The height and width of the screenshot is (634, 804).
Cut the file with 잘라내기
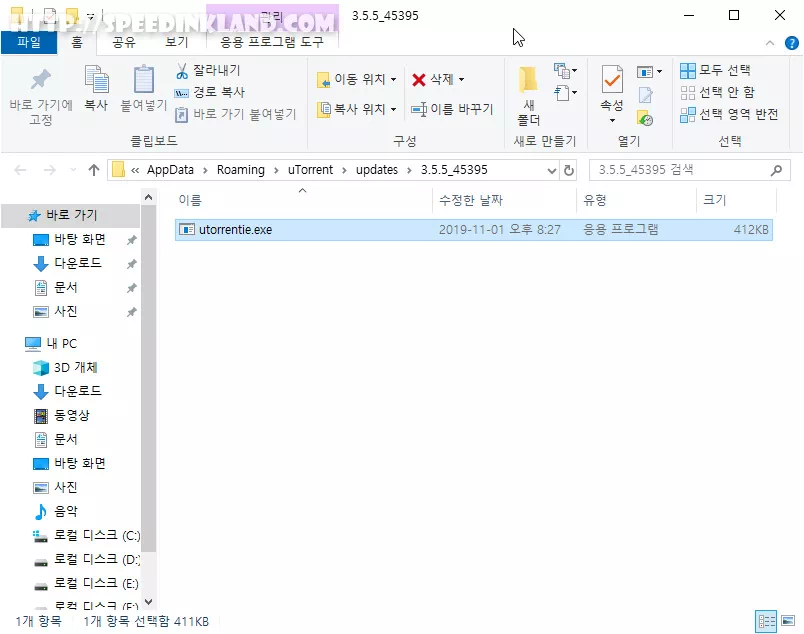click(x=208, y=70)
